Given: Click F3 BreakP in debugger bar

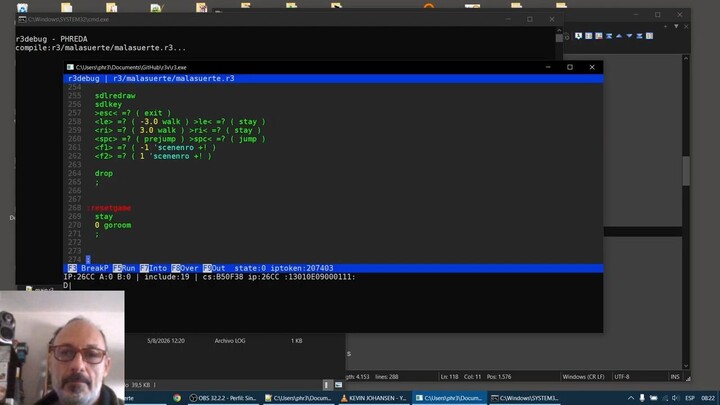Looking at the screenshot, I should (x=88, y=268).
